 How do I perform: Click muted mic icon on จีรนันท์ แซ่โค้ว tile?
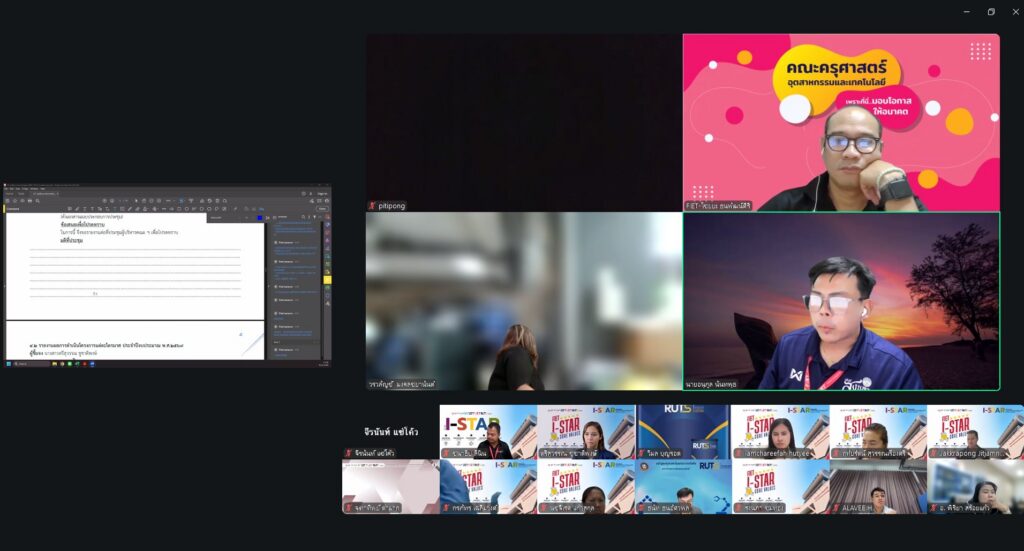coord(347,453)
